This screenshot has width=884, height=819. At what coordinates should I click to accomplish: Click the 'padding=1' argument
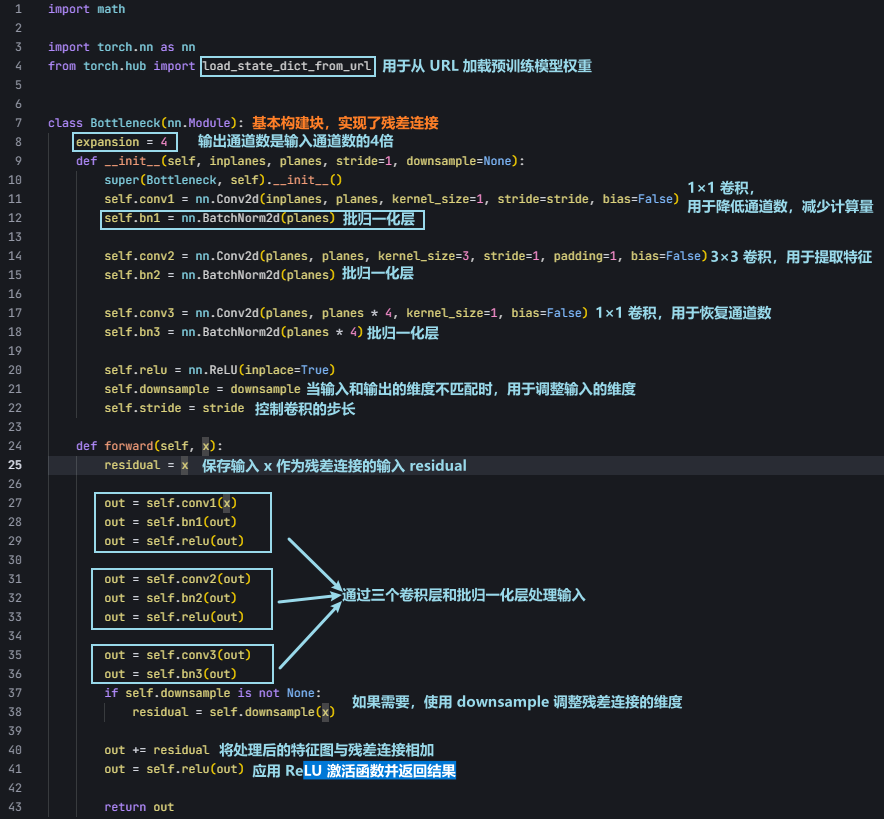click(585, 256)
